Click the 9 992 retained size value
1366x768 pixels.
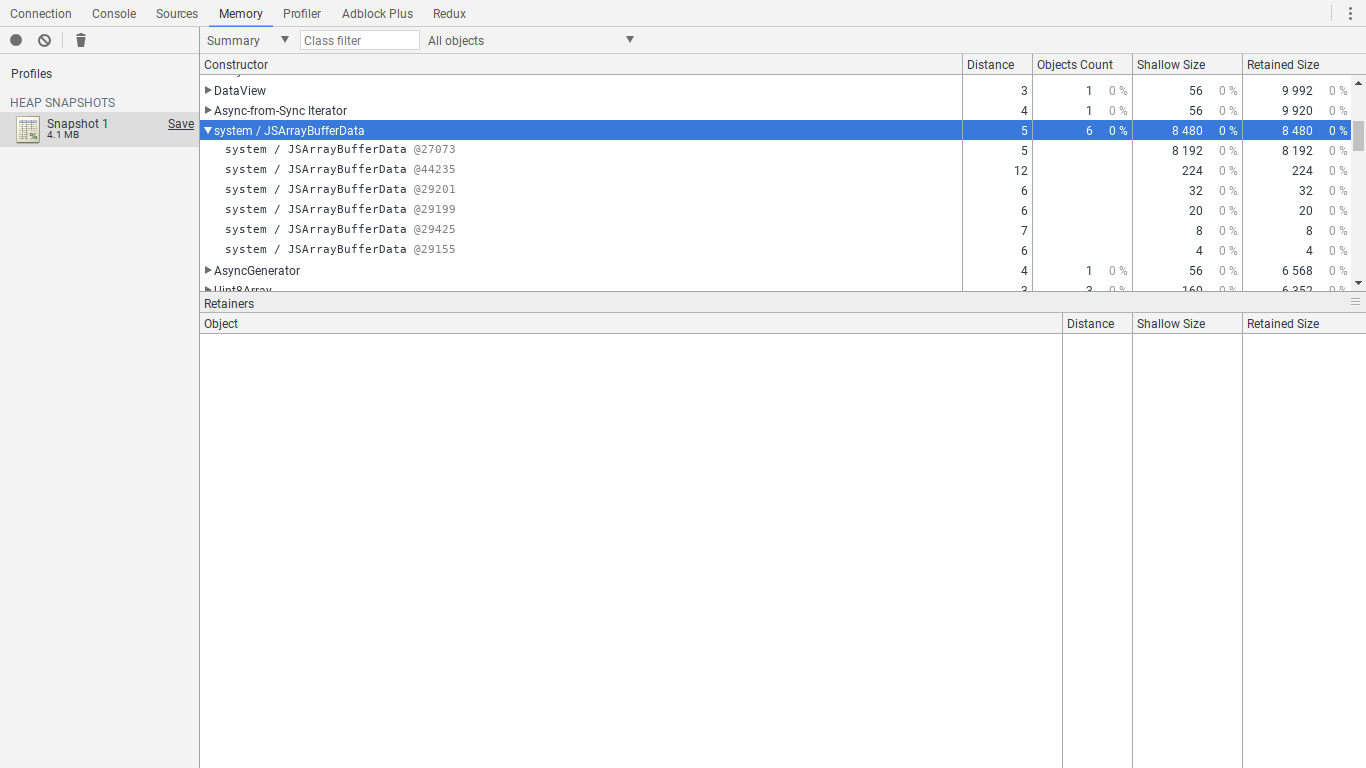[1297, 90]
